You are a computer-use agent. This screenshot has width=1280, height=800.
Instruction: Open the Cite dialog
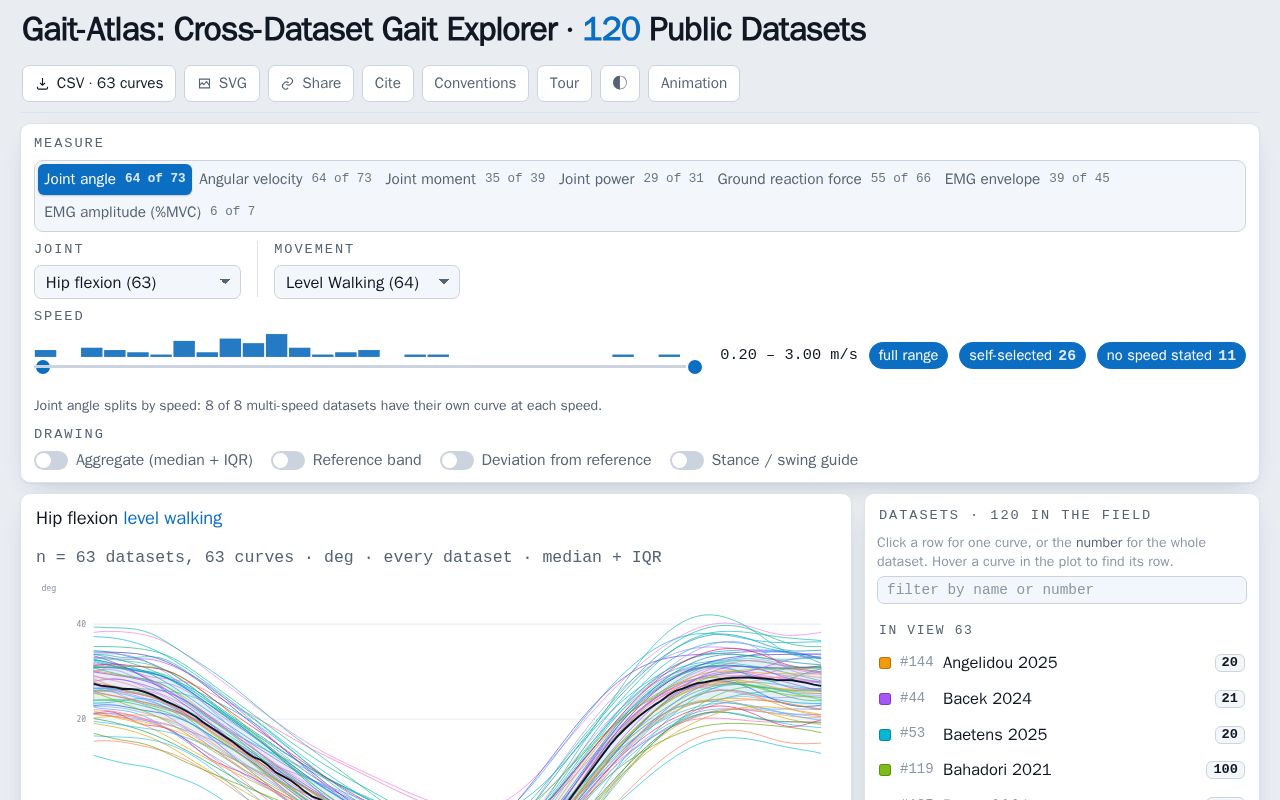[x=388, y=83]
